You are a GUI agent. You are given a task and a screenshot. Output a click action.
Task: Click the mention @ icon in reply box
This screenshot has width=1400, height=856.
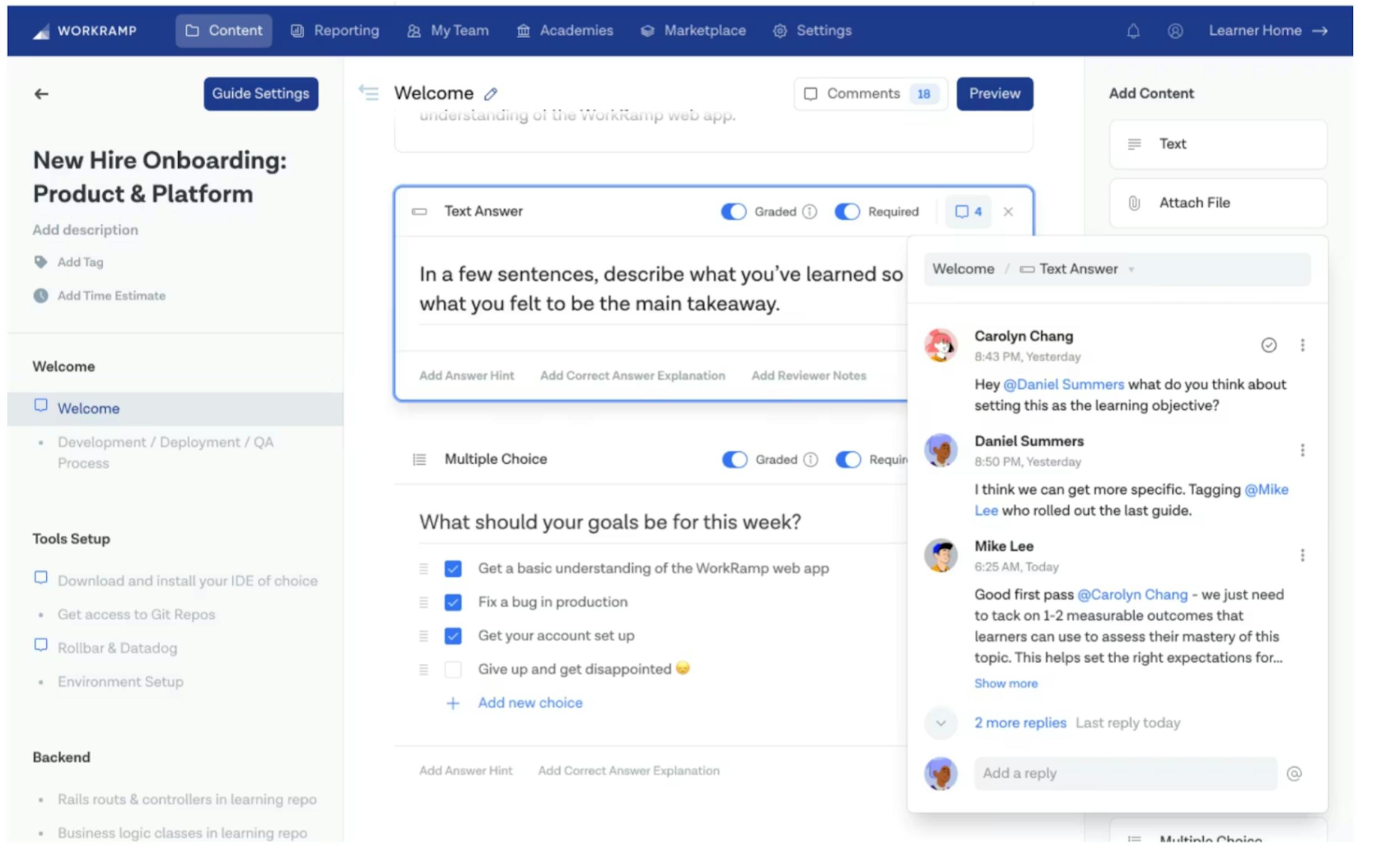(x=1294, y=773)
